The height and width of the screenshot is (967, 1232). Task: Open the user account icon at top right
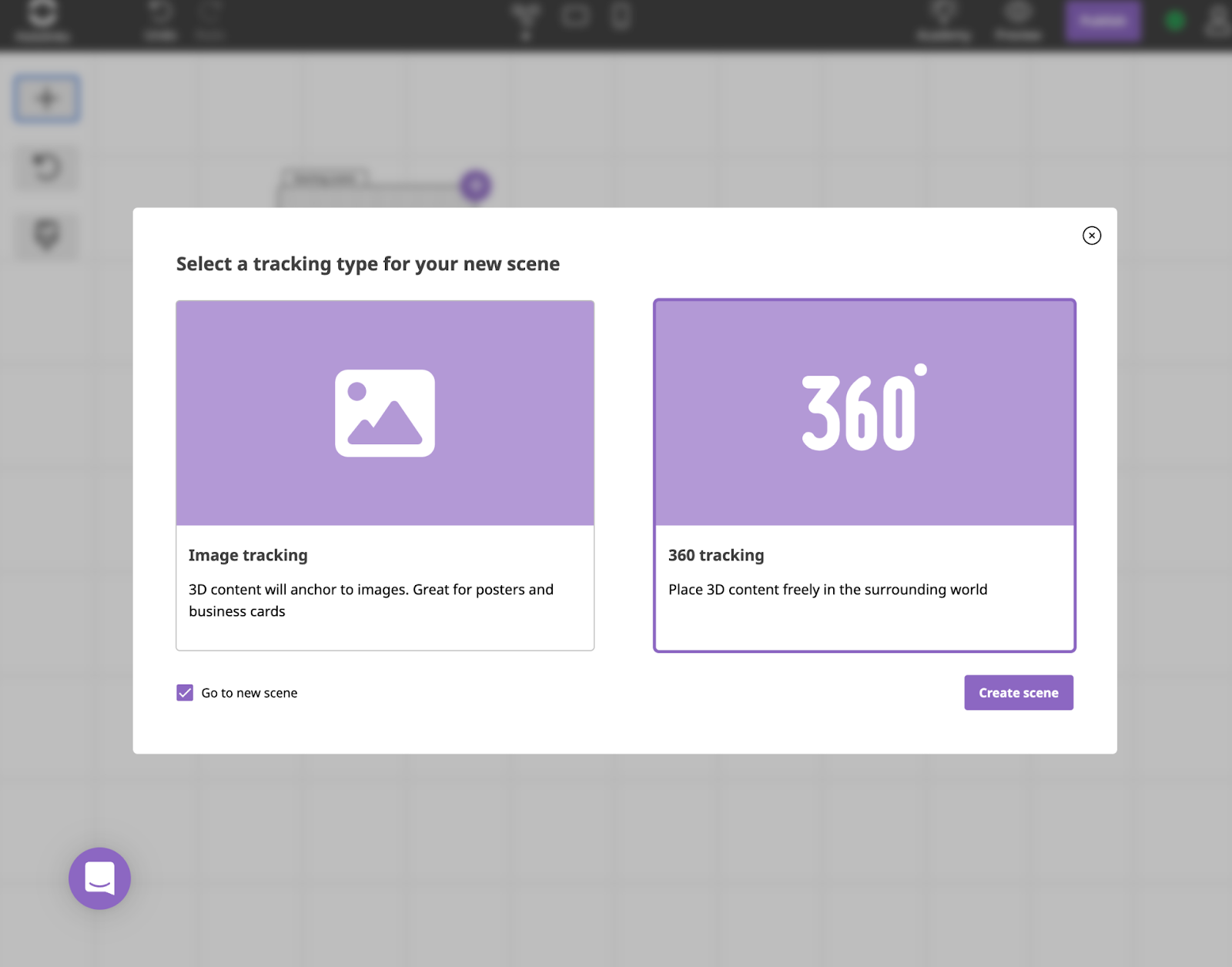tap(1218, 20)
